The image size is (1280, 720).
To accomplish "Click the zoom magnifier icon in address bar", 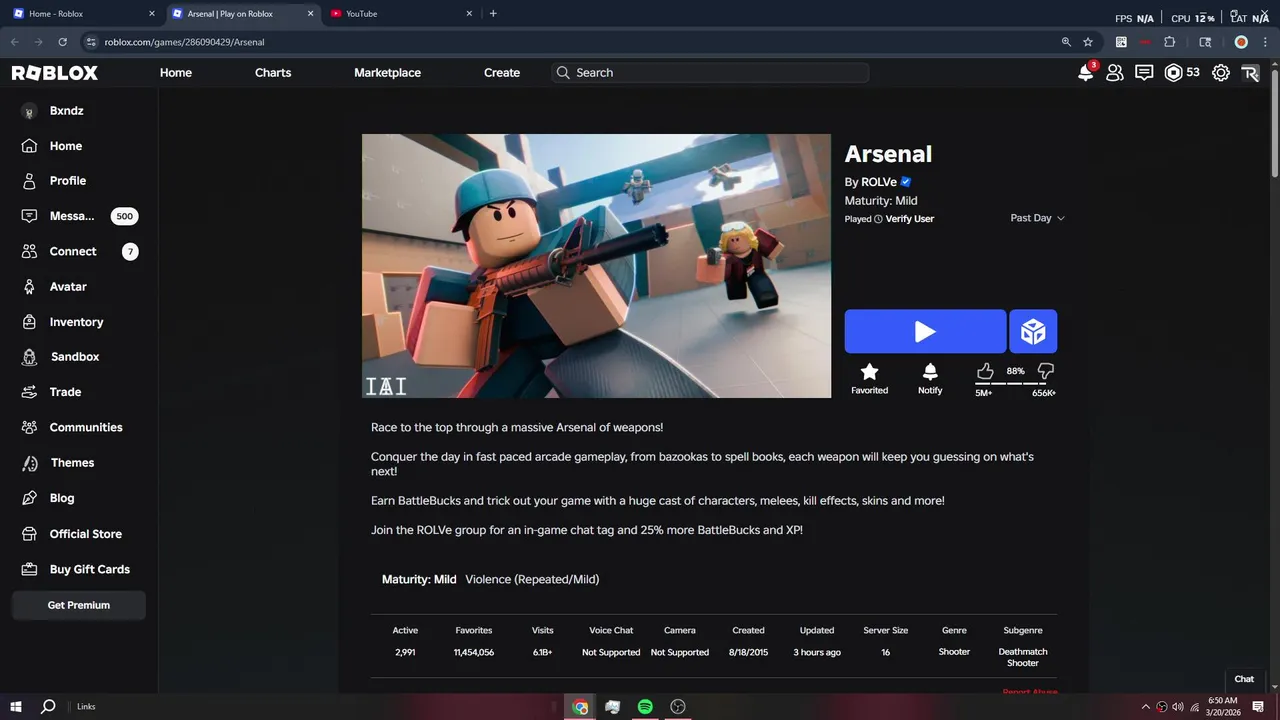I will click(x=1066, y=42).
